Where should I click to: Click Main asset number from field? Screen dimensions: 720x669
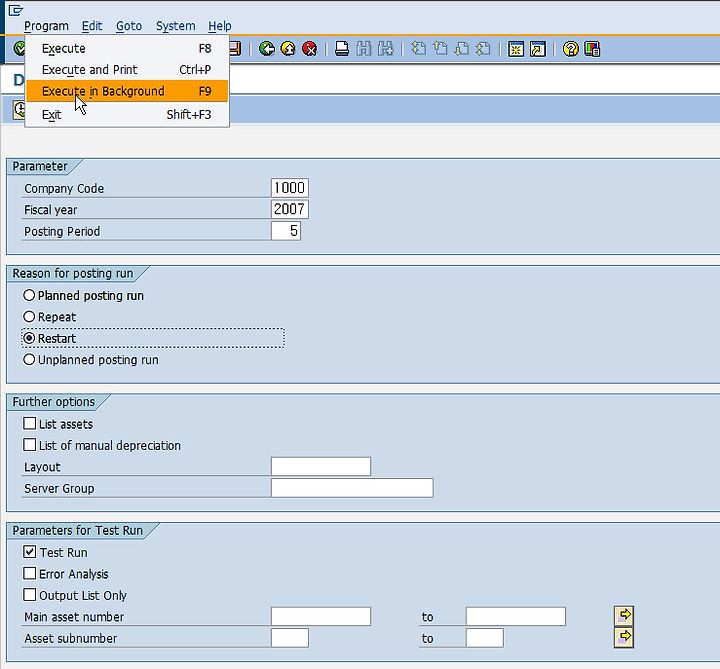321,616
